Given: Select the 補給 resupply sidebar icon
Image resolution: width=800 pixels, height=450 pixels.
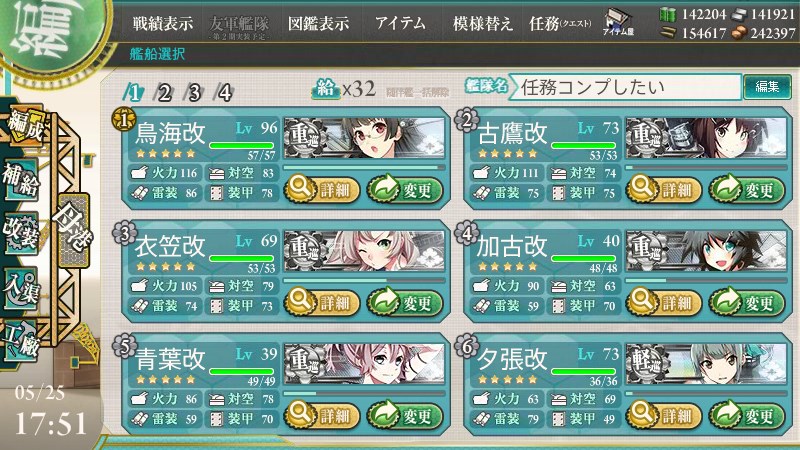Looking at the screenshot, I should (21, 180).
